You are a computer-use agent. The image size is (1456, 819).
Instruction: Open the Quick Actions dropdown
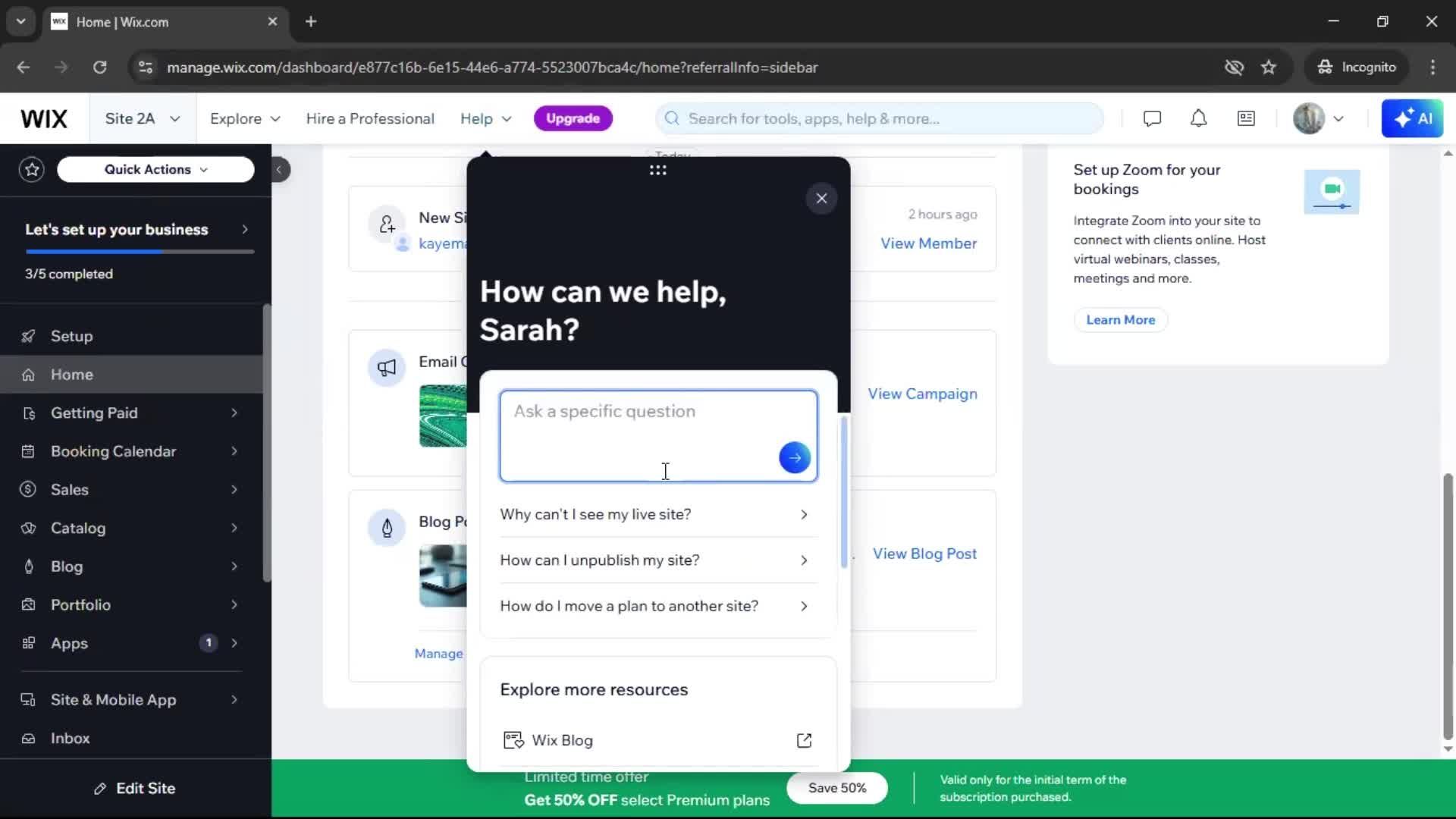tap(155, 169)
